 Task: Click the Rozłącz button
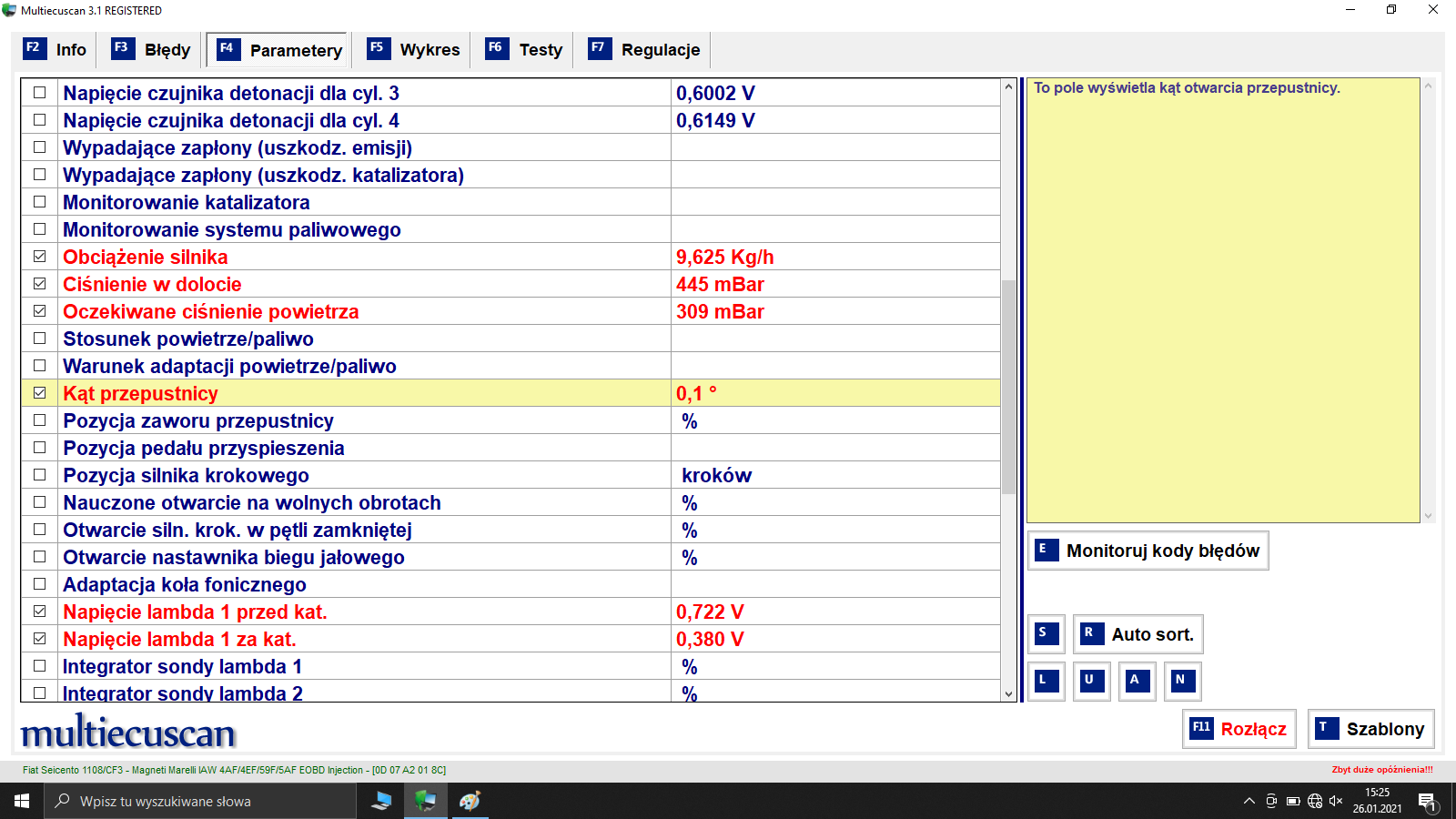click(1239, 729)
